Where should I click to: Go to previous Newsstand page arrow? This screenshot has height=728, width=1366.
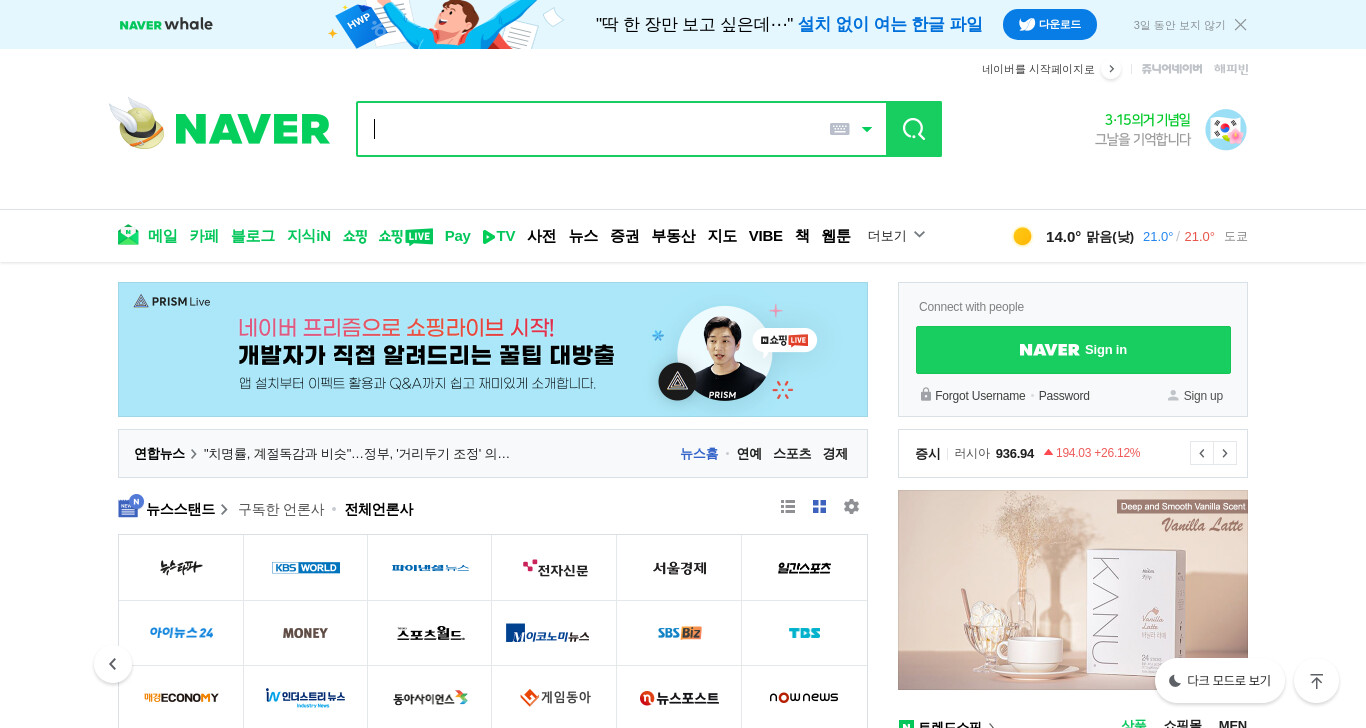[113, 664]
